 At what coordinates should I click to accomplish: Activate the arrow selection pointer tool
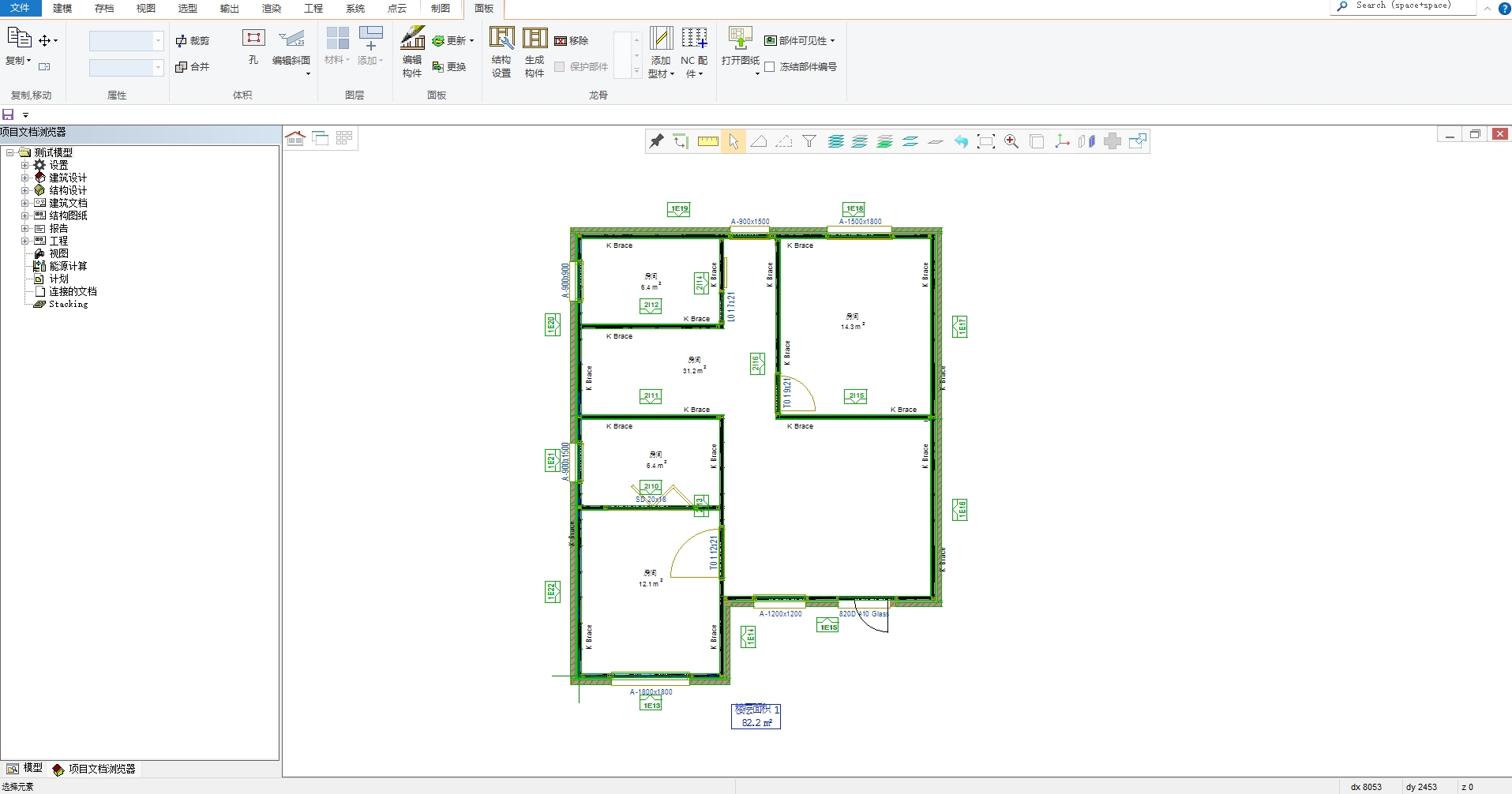tap(733, 141)
